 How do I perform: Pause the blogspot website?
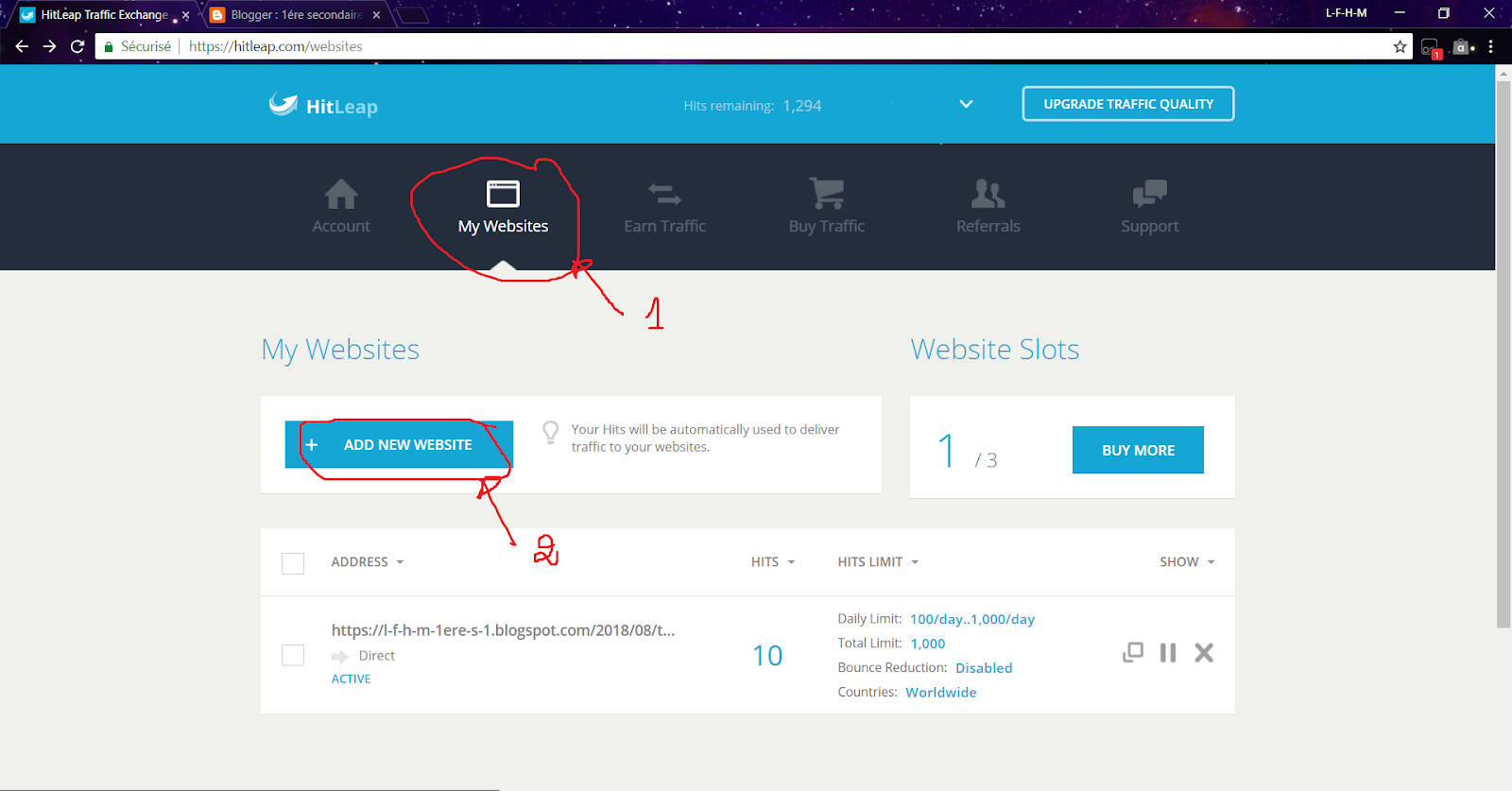coord(1168,652)
